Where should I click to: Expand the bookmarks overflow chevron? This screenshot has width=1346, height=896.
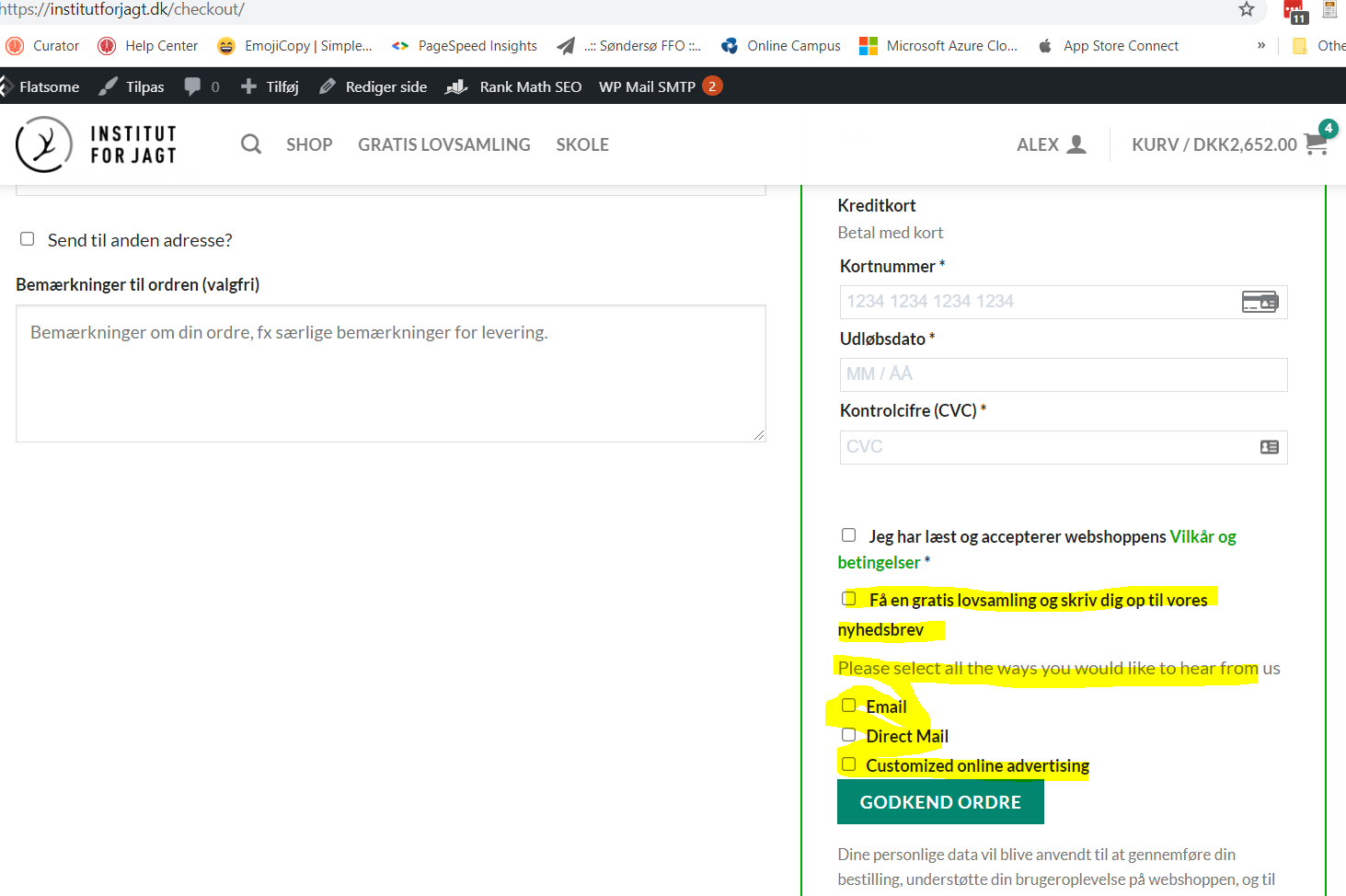tap(1260, 45)
